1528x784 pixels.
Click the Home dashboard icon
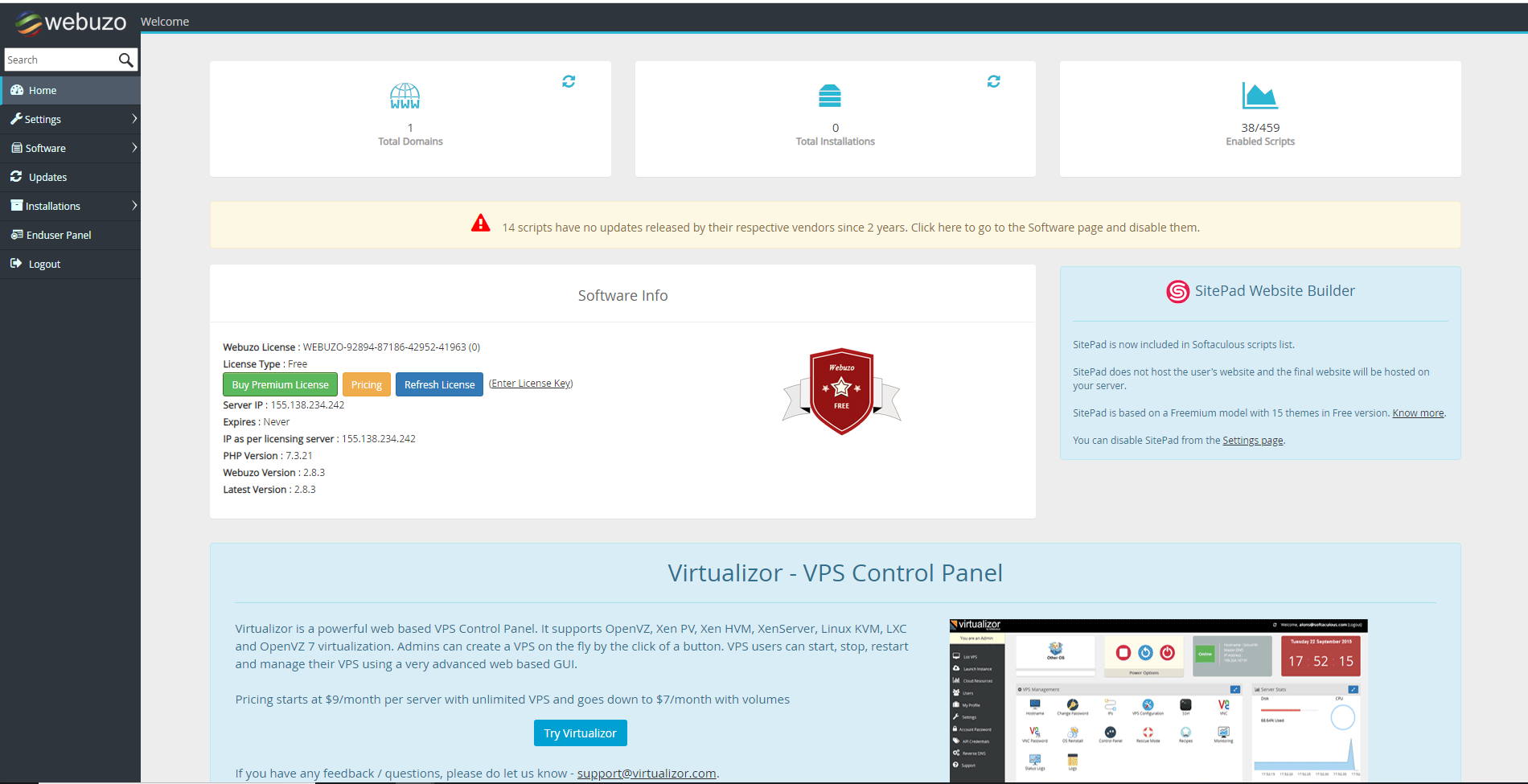pos(17,90)
